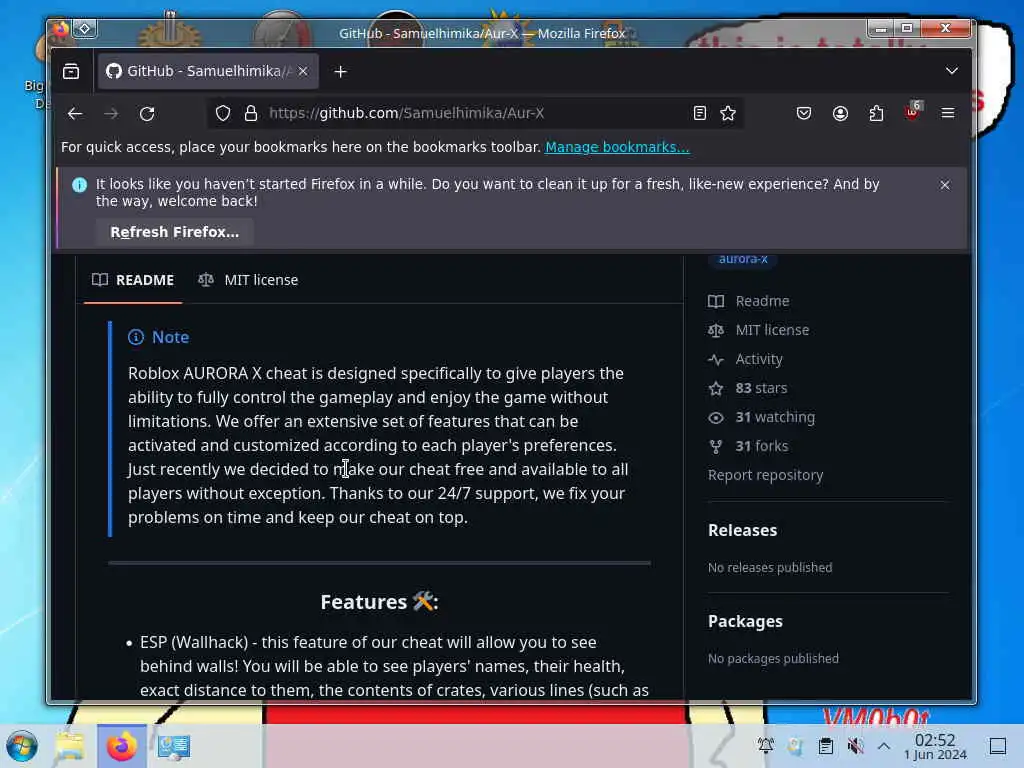Click the address bar URL field
The width and height of the screenshot is (1024, 768).
point(477,113)
